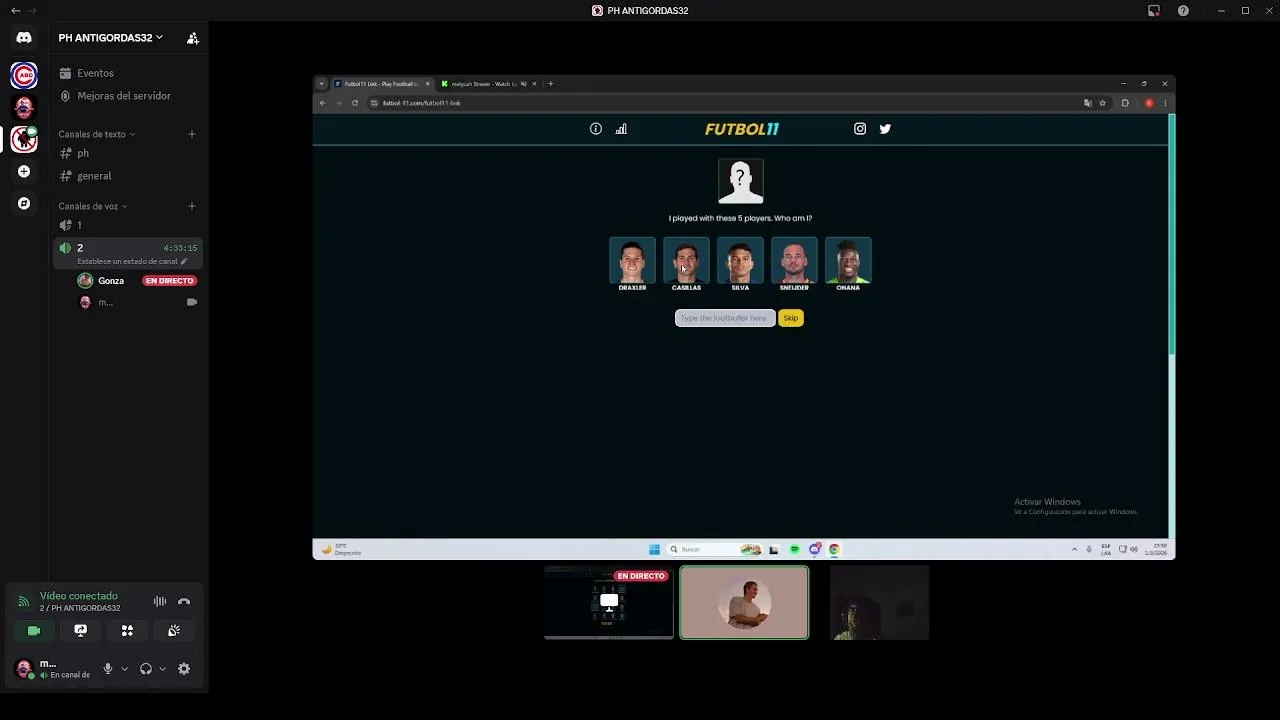This screenshot has height=720, width=1280.
Task: Click the streamed taskbar Buscar search box
Action: pyautogui.click(x=715, y=549)
